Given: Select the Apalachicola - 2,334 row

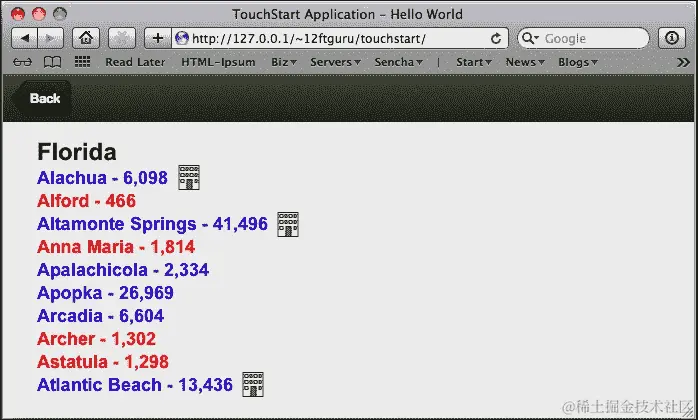Looking at the screenshot, I should point(123,270).
